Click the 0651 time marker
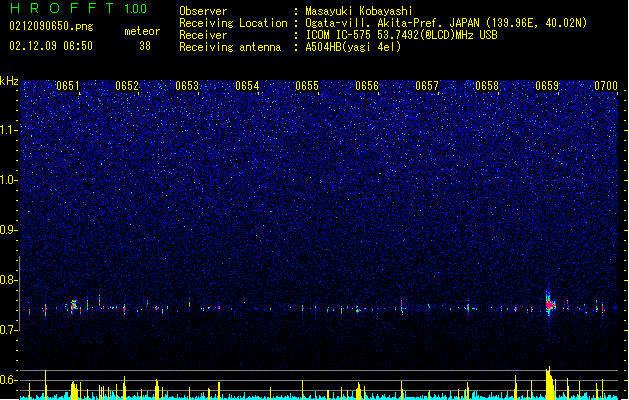The width and height of the screenshot is (629, 400). 68,86
